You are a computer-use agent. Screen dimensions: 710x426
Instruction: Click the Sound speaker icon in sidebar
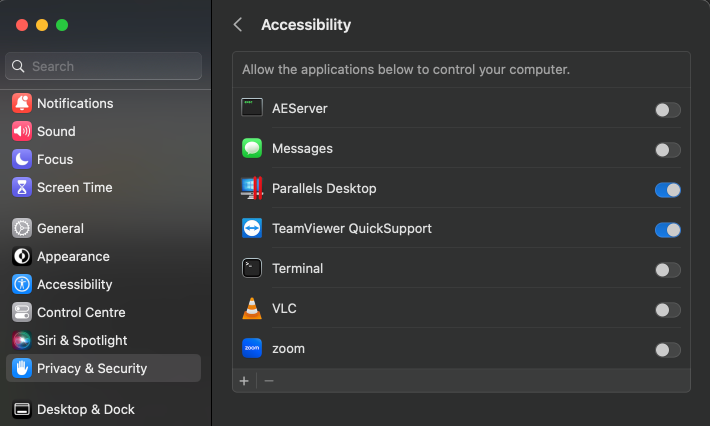coord(22,131)
